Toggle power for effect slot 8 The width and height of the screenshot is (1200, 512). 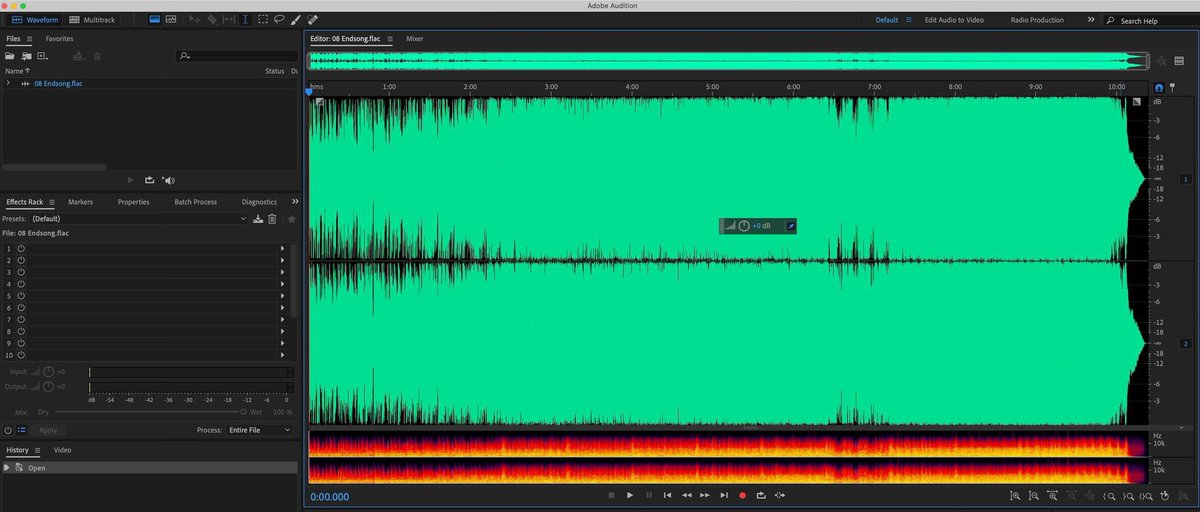point(21,331)
